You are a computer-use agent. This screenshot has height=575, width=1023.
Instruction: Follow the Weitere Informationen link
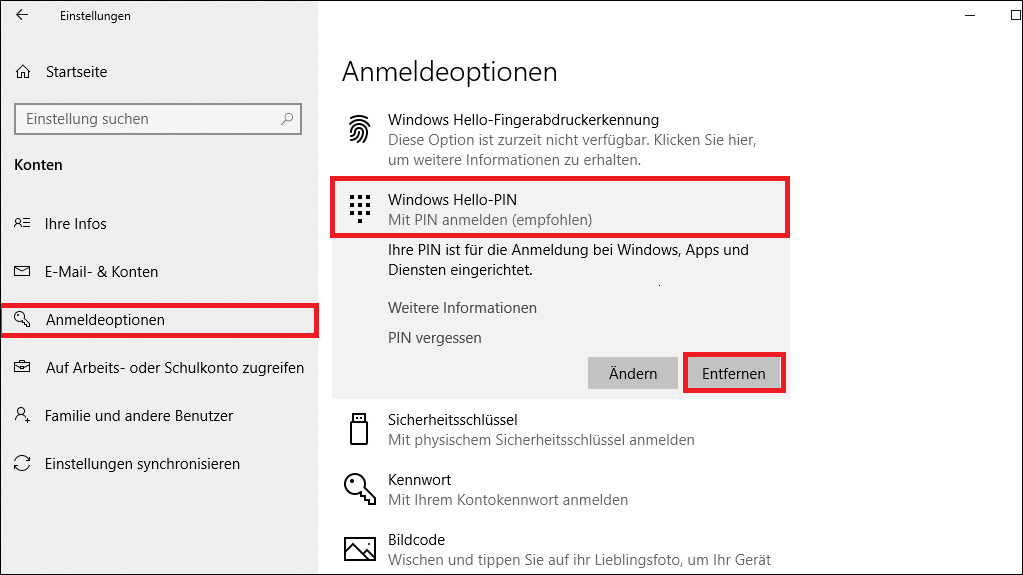(462, 308)
